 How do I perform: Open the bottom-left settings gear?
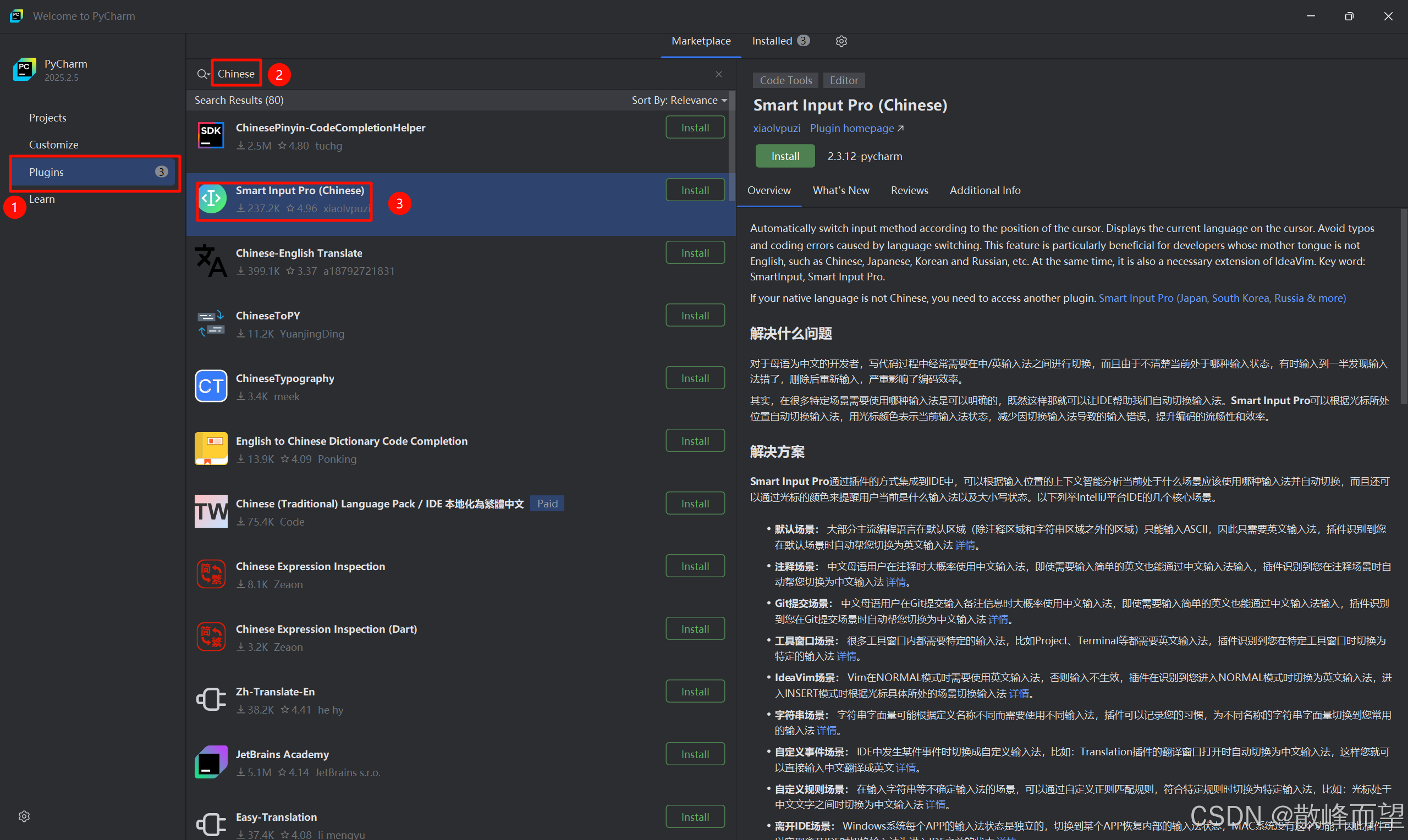point(24,816)
